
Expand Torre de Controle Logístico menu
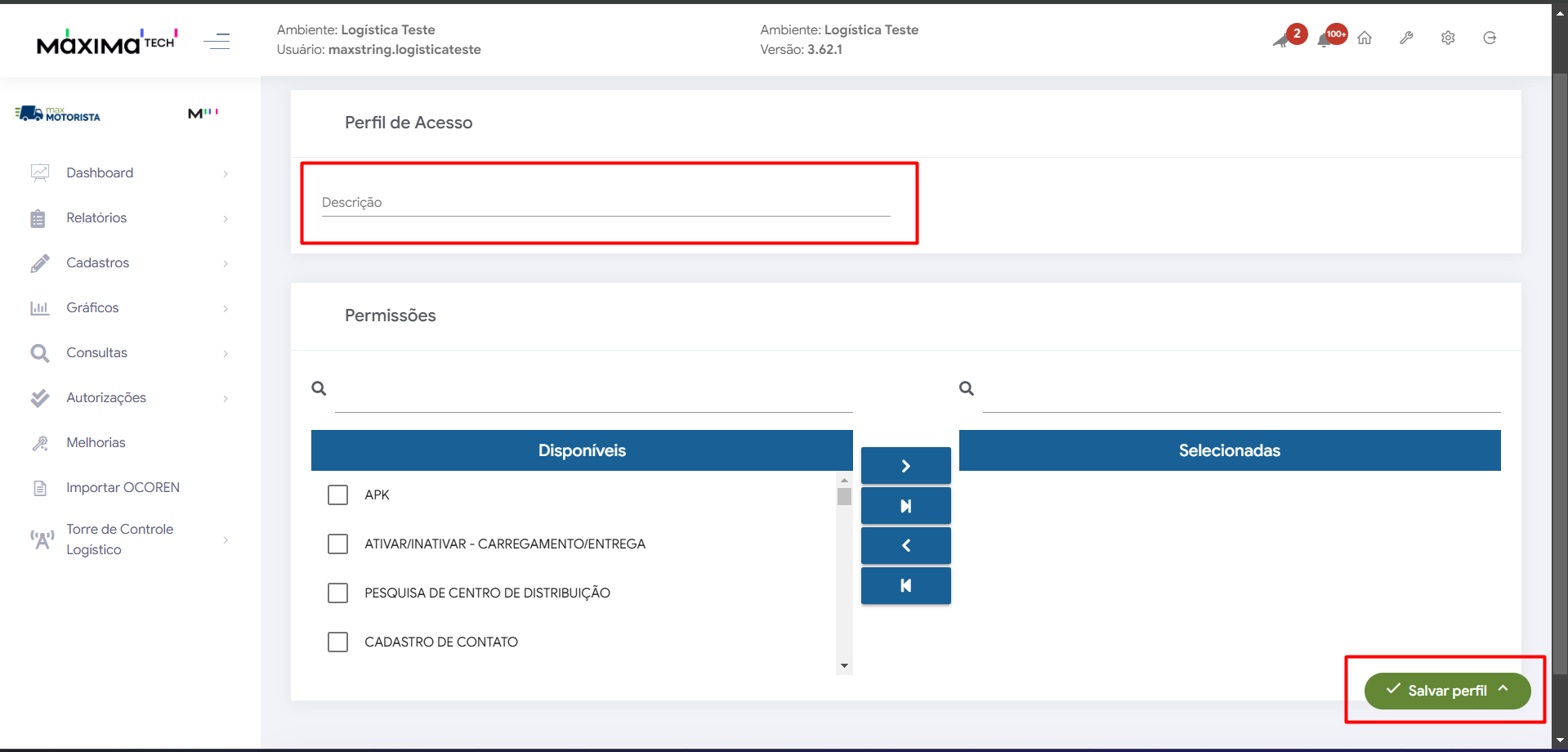(x=119, y=539)
